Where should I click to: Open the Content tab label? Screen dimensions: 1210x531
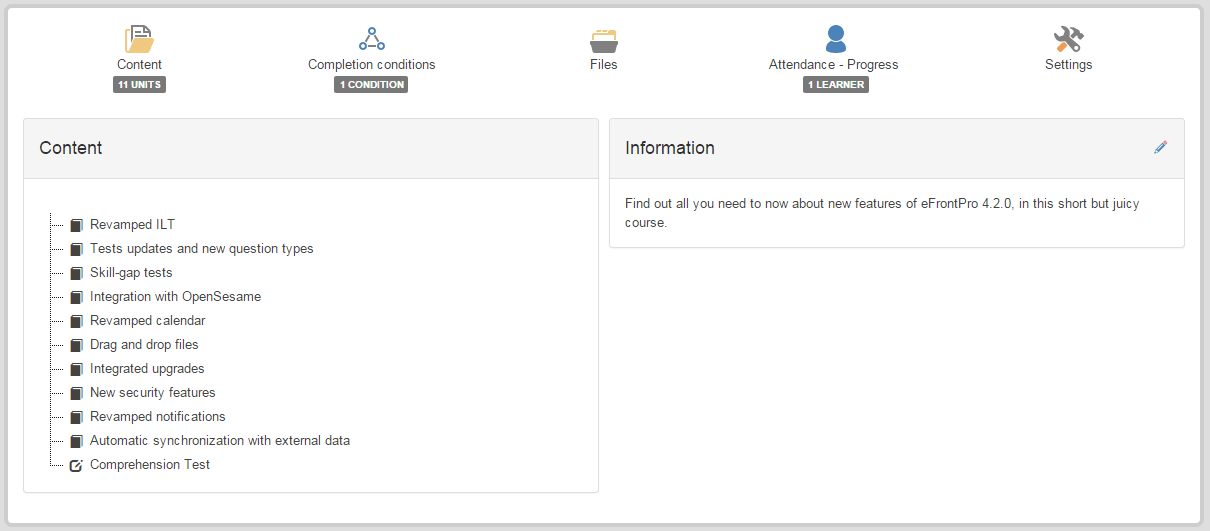coord(139,64)
